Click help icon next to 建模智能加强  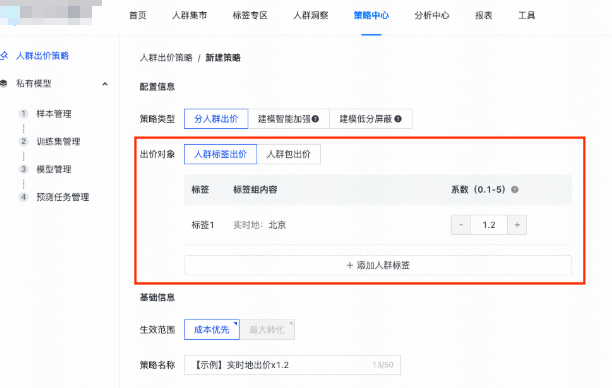pyautogui.click(x=315, y=119)
